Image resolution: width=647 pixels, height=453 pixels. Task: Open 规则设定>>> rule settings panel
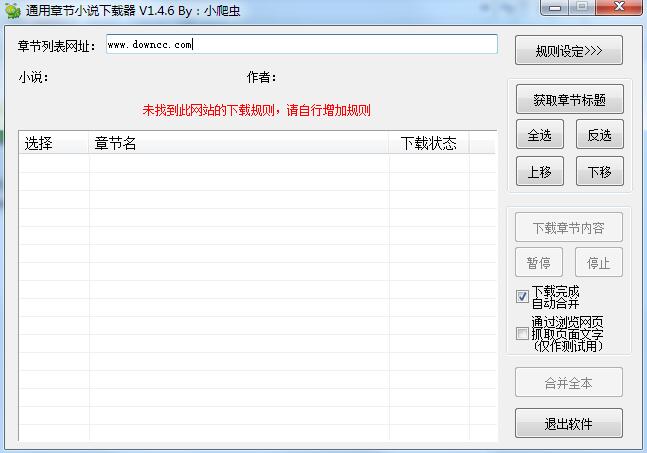[x=569, y=50]
